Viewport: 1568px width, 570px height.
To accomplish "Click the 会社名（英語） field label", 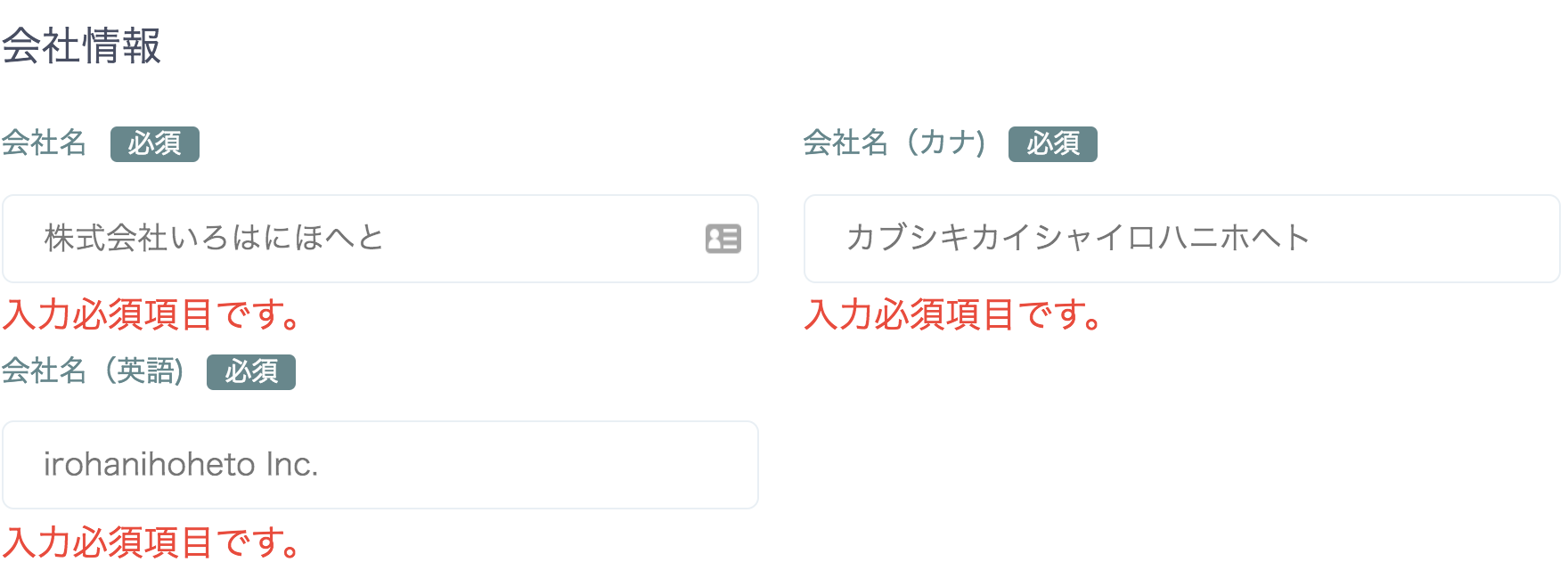I will (x=92, y=370).
